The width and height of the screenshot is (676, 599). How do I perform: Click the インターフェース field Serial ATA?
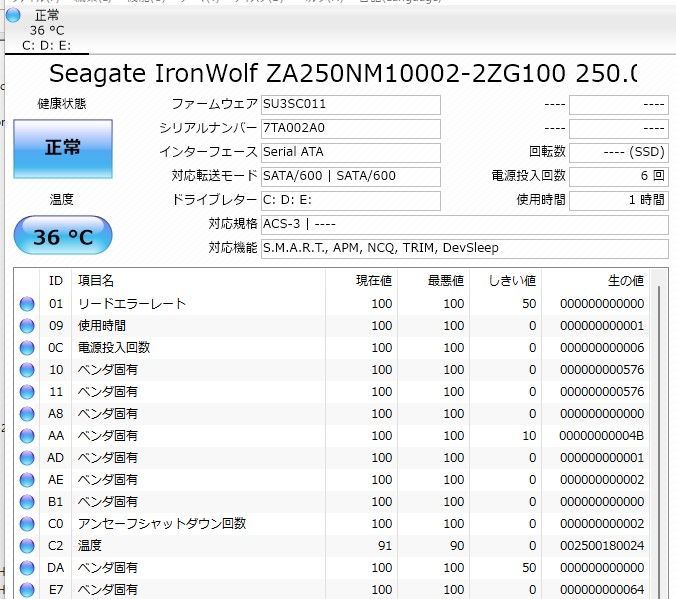pyautogui.click(x=351, y=153)
